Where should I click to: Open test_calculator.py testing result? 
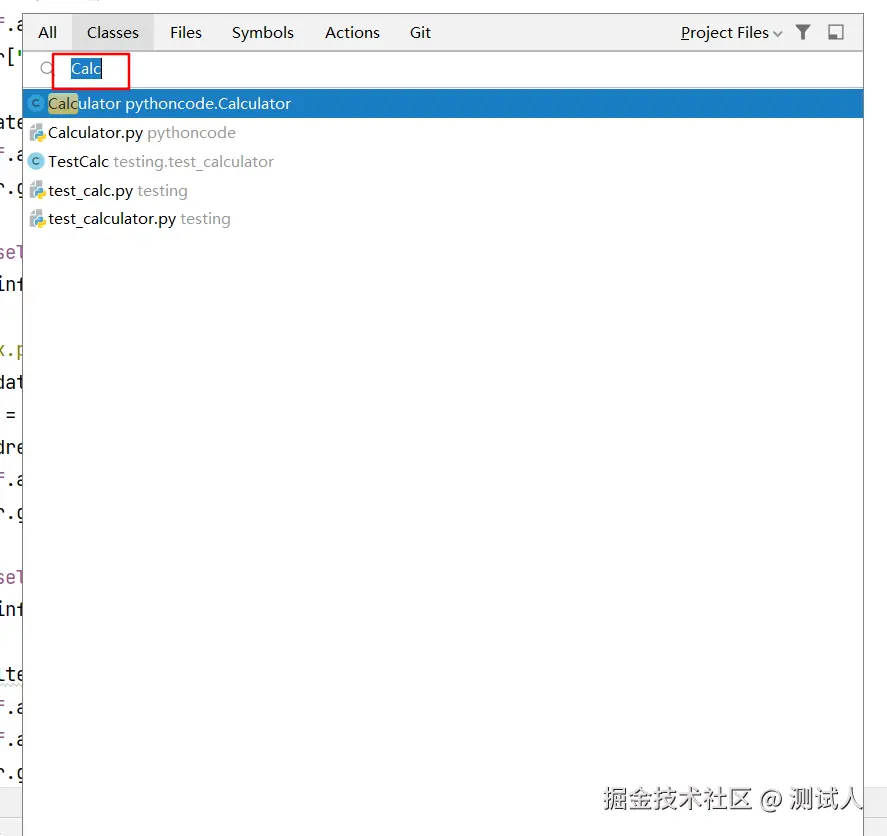click(443, 219)
